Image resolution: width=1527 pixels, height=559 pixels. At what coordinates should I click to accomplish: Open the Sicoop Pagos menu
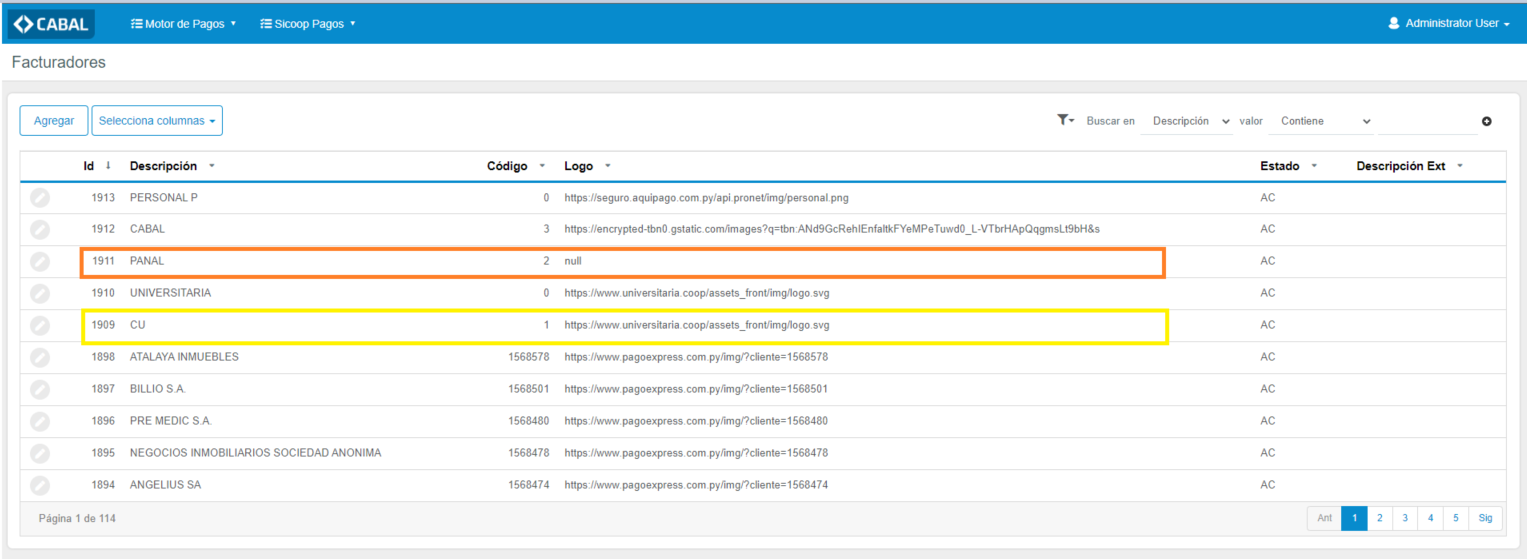(307, 23)
